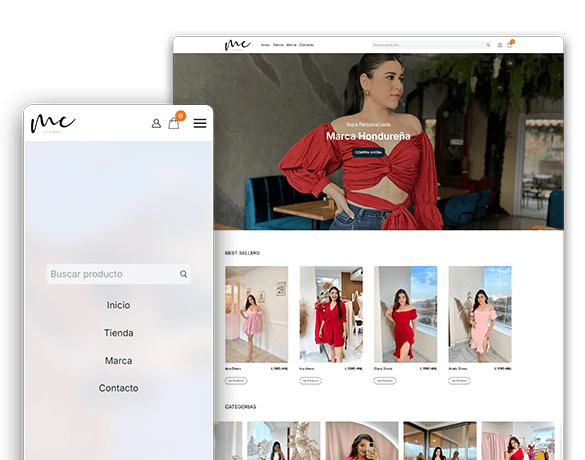Image resolution: width=585 pixels, height=460 pixels.
Task: Open the light pink dress product thumbnail
Action: point(480,314)
